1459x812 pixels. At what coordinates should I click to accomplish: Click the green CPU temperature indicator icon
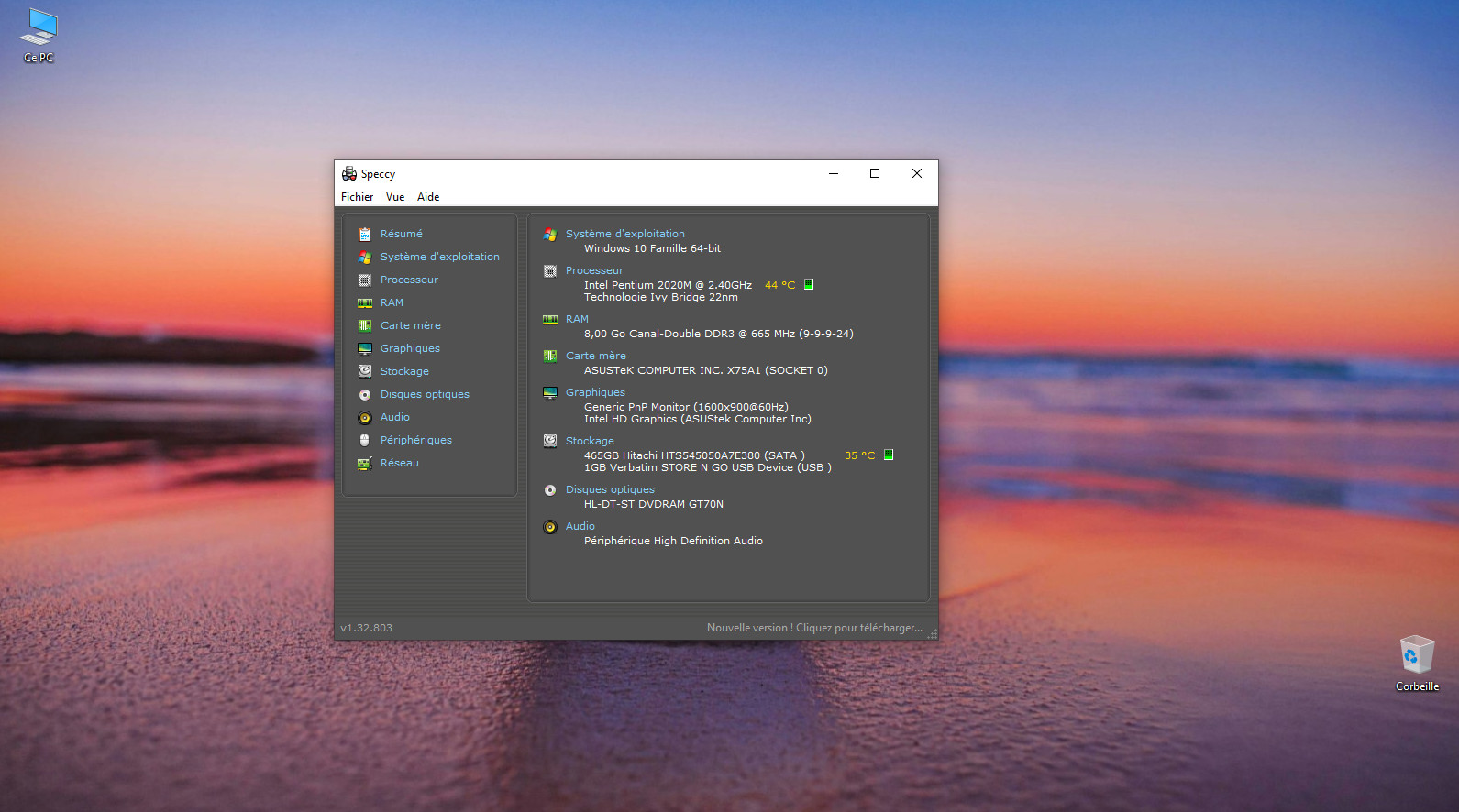point(809,284)
